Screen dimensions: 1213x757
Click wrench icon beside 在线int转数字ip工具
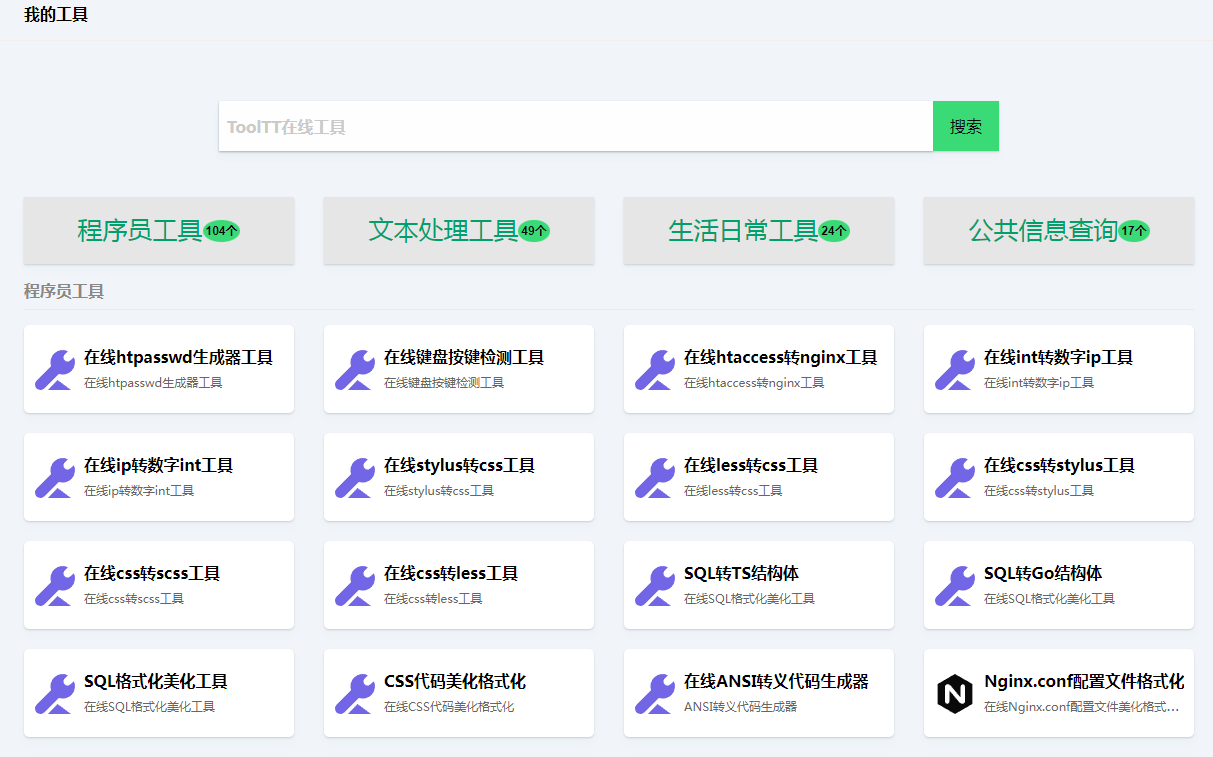click(x=954, y=369)
